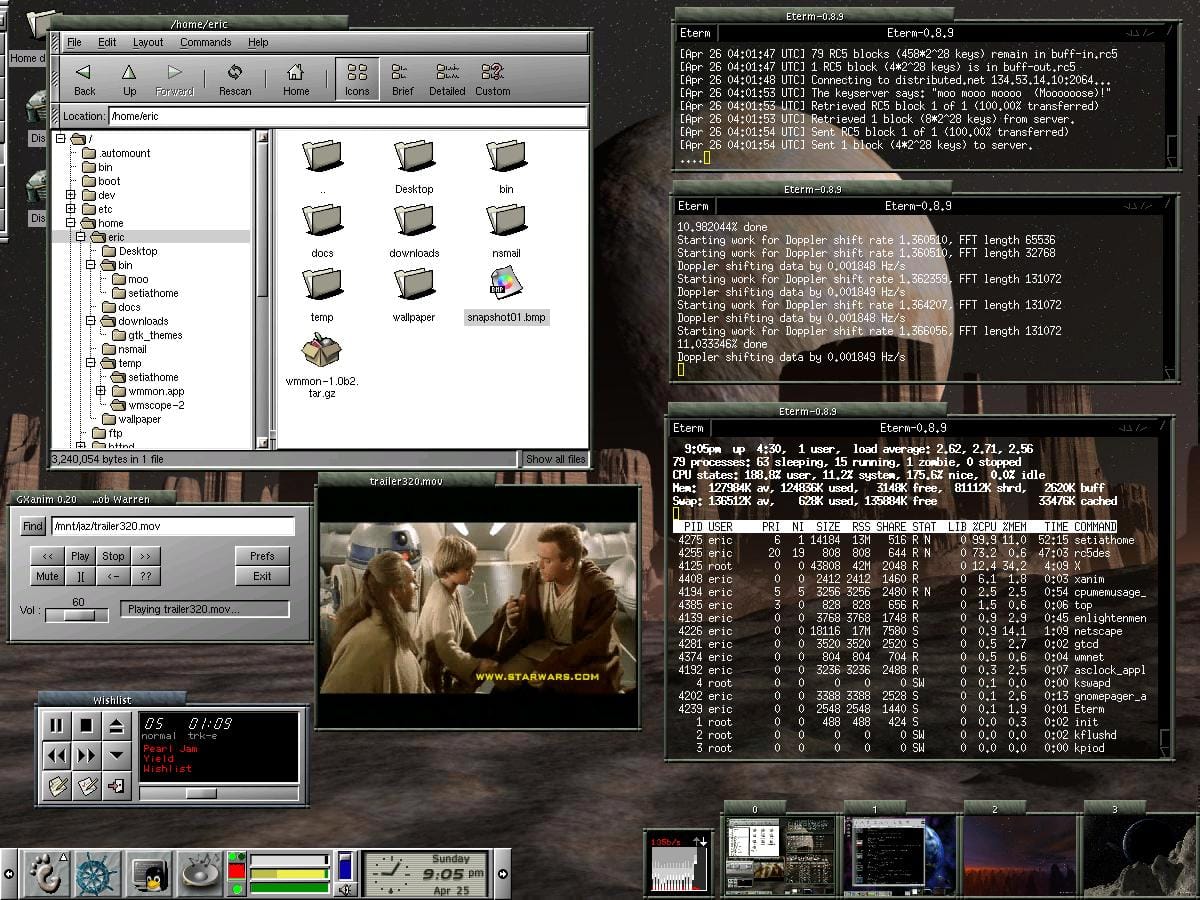The width and height of the screenshot is (1200, 900).
Task: Click the satellite dish panel launcher
Action: [x=201, y=874]
